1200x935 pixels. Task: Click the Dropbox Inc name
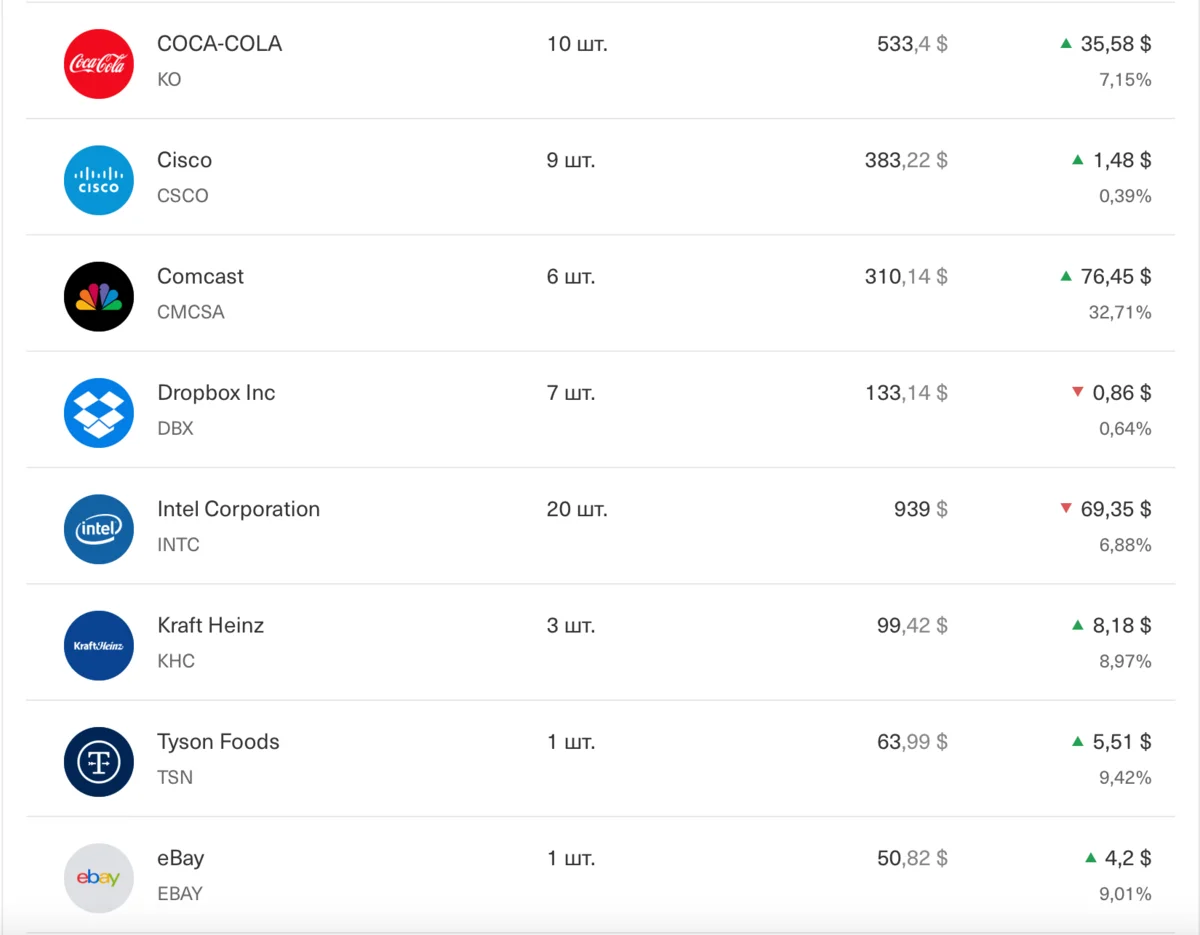(x=216, y=393)
